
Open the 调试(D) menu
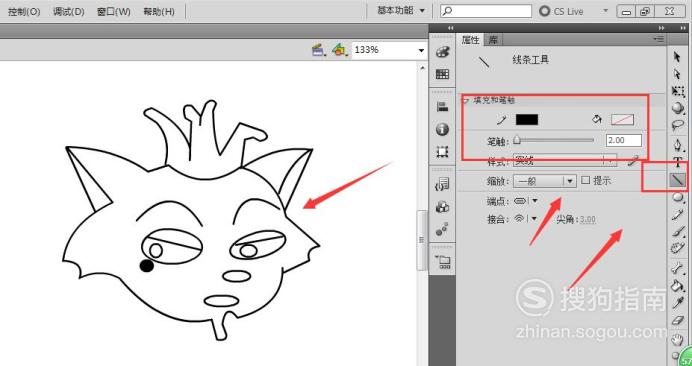[x=68, y=12]
